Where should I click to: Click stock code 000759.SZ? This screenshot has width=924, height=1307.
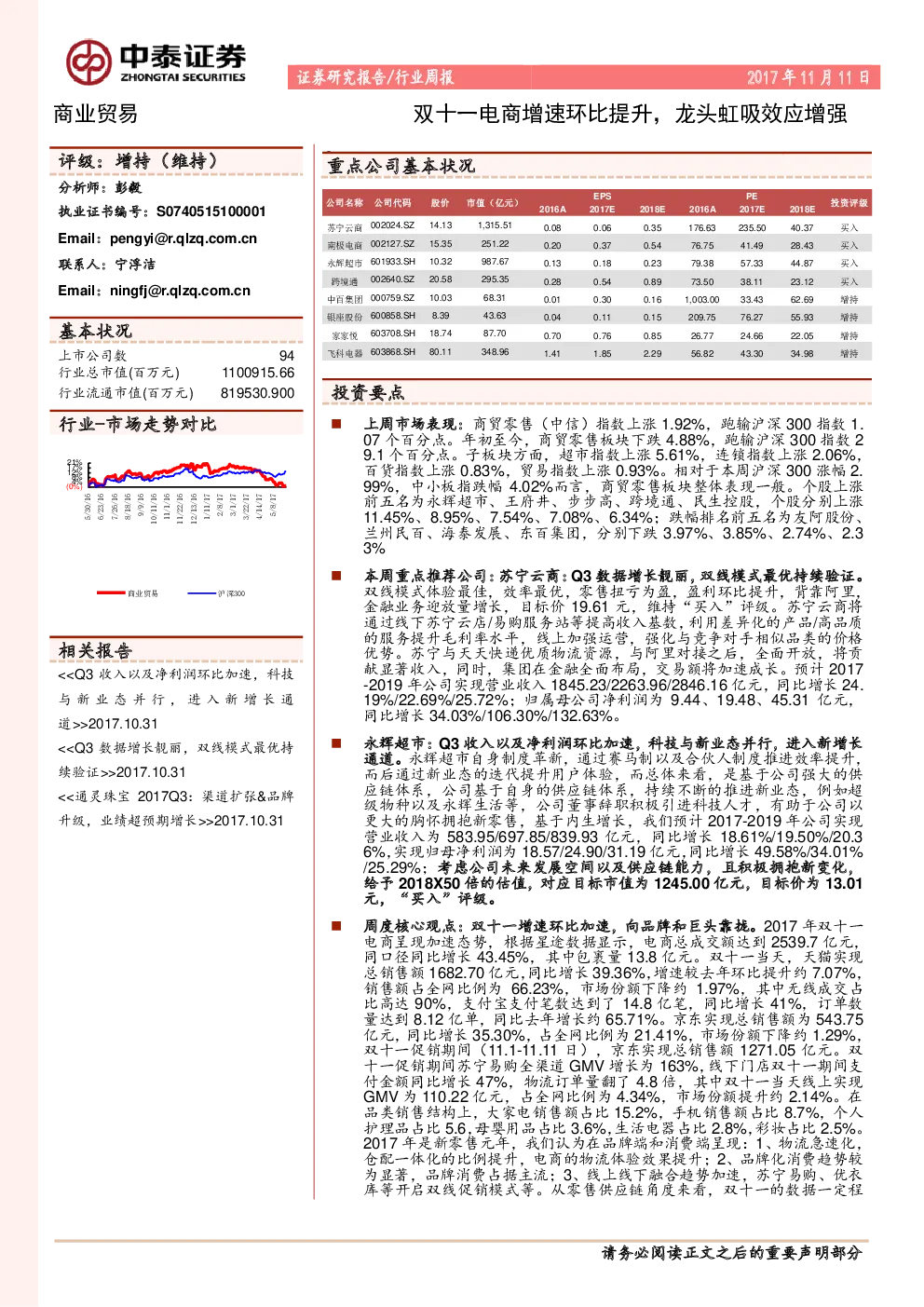tap(392, 298)
